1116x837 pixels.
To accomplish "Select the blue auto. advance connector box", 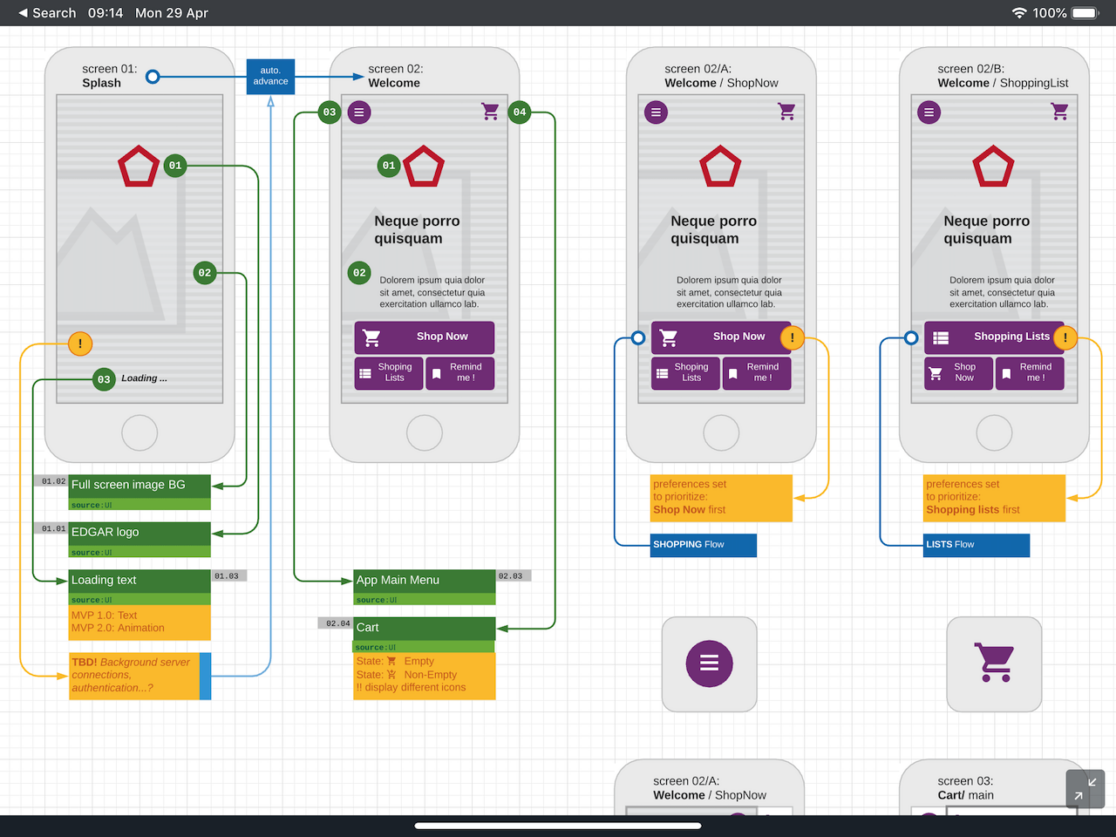I will (270, 76).
